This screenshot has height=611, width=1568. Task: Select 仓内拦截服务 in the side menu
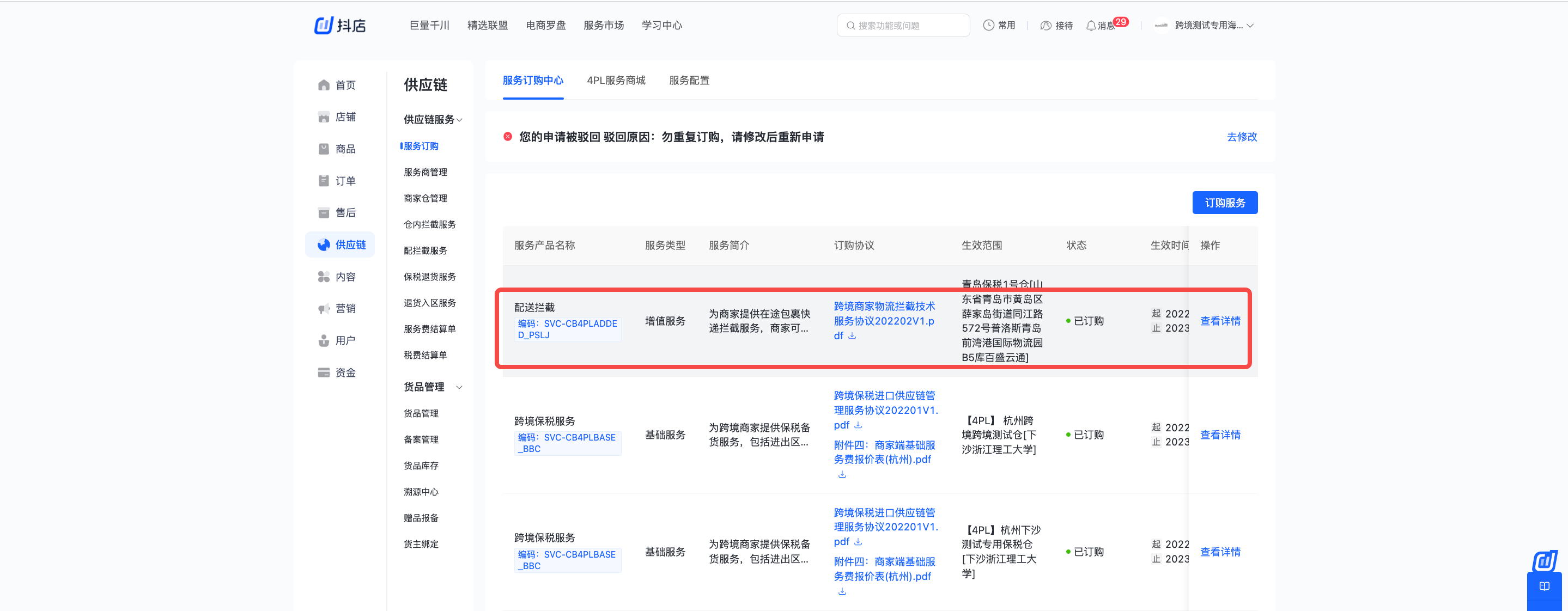point(429,224)
